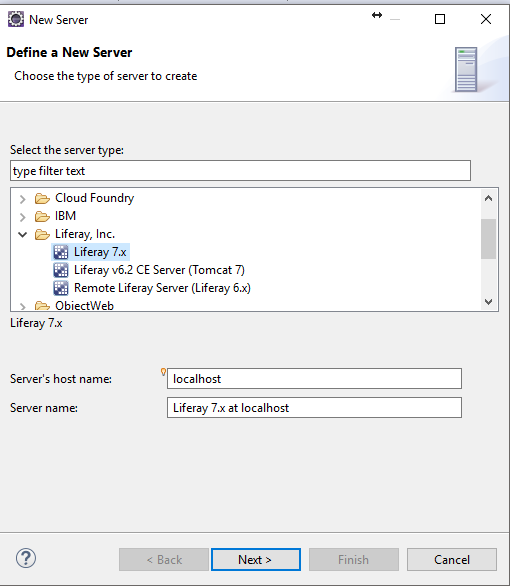Select Liferay v6.2 CE Server (Tomcat 7)
Screen dimensions: 510x586
coord(159,270)
